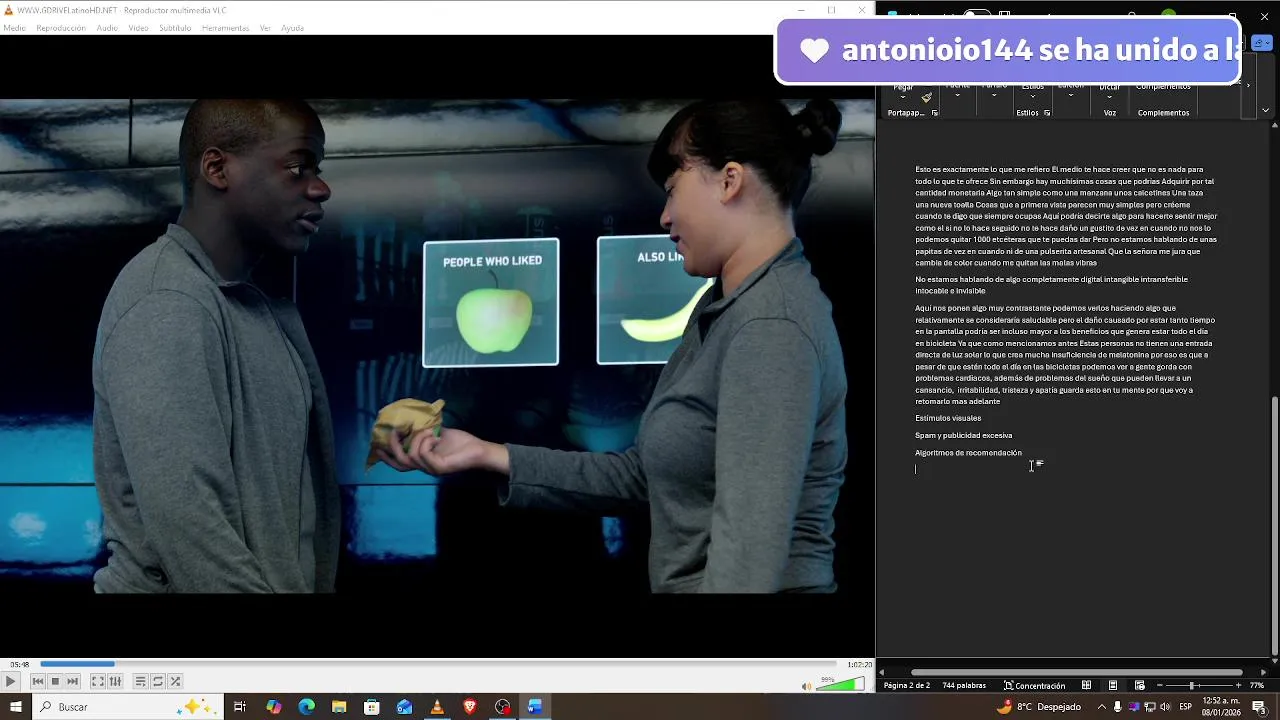
Task: Open Portapapeles dialog launcher in Word
Action: (935, 113)
